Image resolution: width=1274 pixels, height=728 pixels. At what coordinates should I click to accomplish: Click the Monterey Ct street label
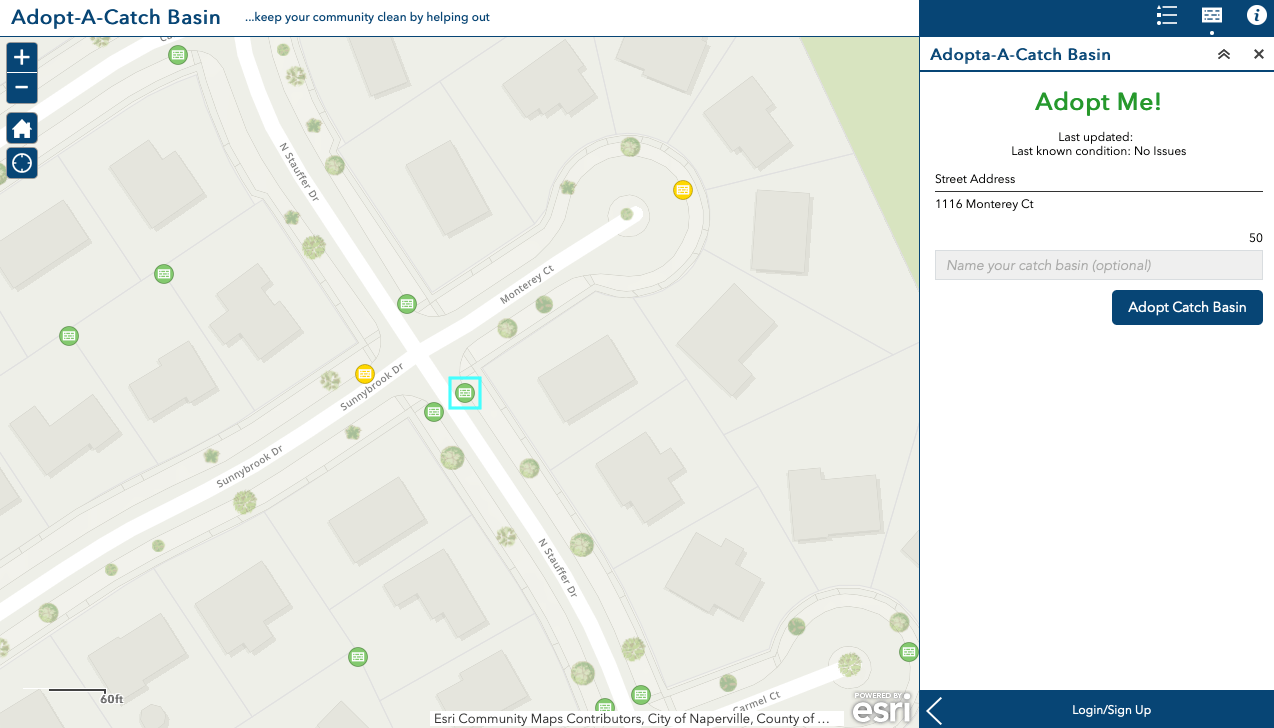527,285
